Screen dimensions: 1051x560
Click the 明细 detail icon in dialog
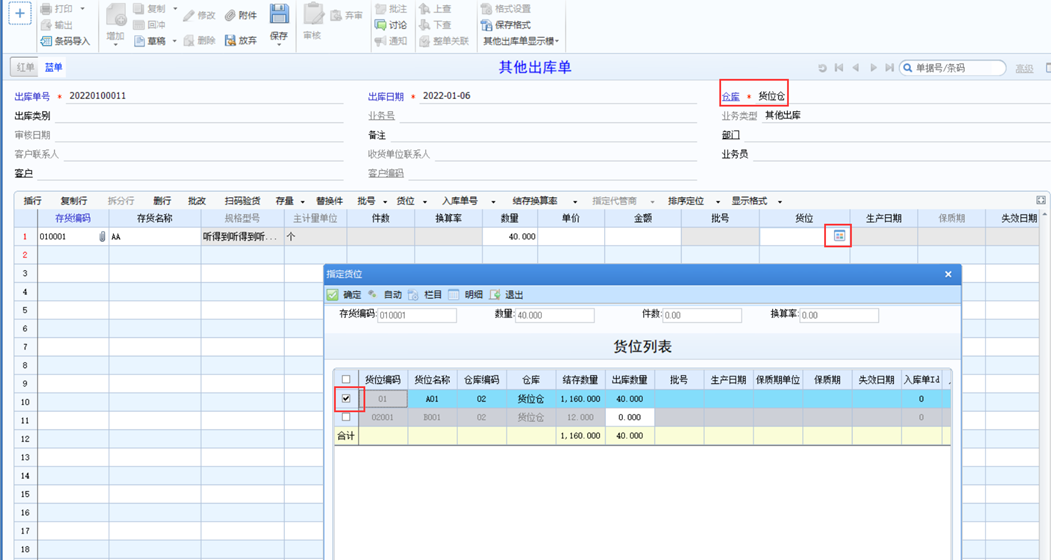pyautogui.click(x=454, y=294)
